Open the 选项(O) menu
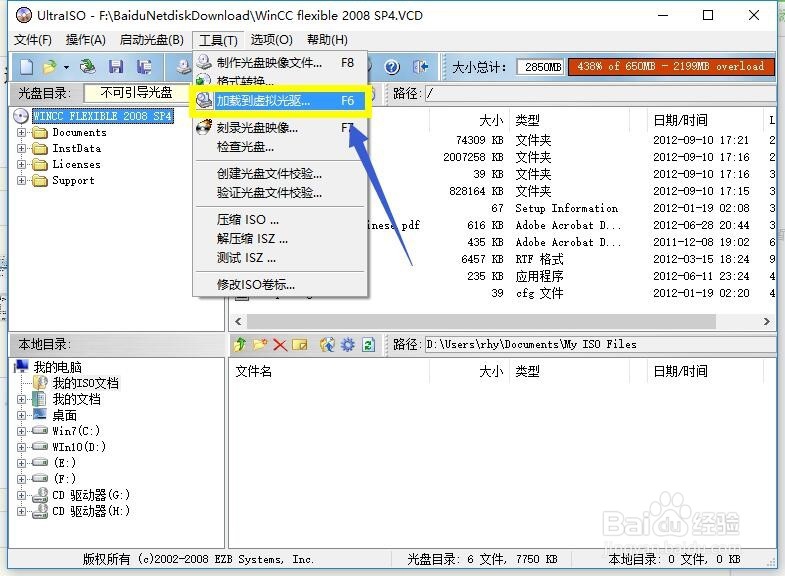785x576 pixels. (271, 40)
